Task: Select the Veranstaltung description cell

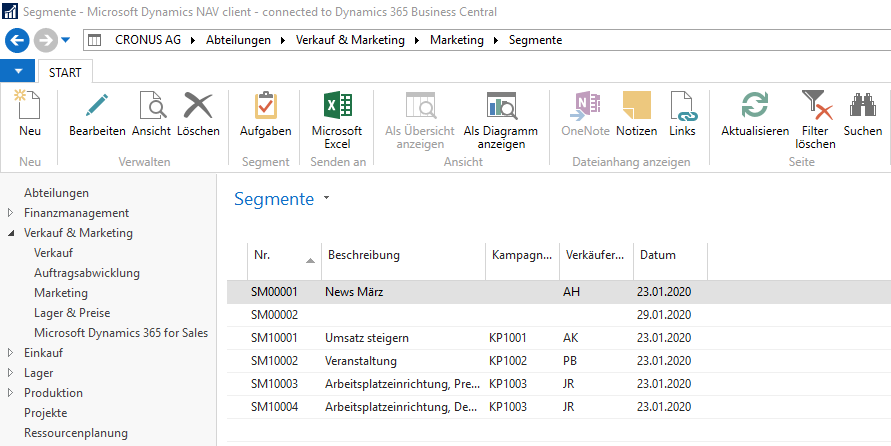Action: click(x=361, y=361)
